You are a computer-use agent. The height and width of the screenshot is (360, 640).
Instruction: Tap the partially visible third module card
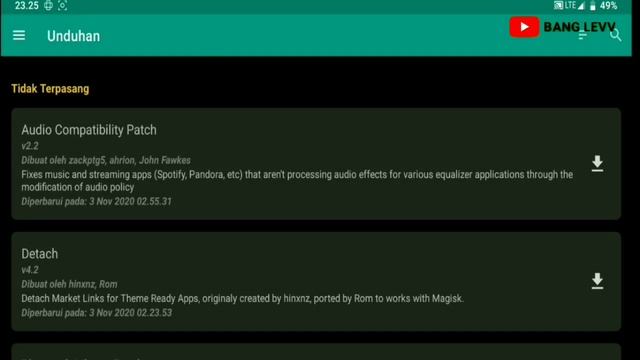[316, 352]
